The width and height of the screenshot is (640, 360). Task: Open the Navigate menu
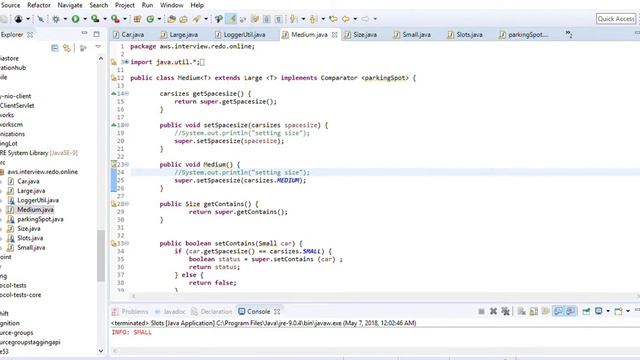click(x=70, y=5)
